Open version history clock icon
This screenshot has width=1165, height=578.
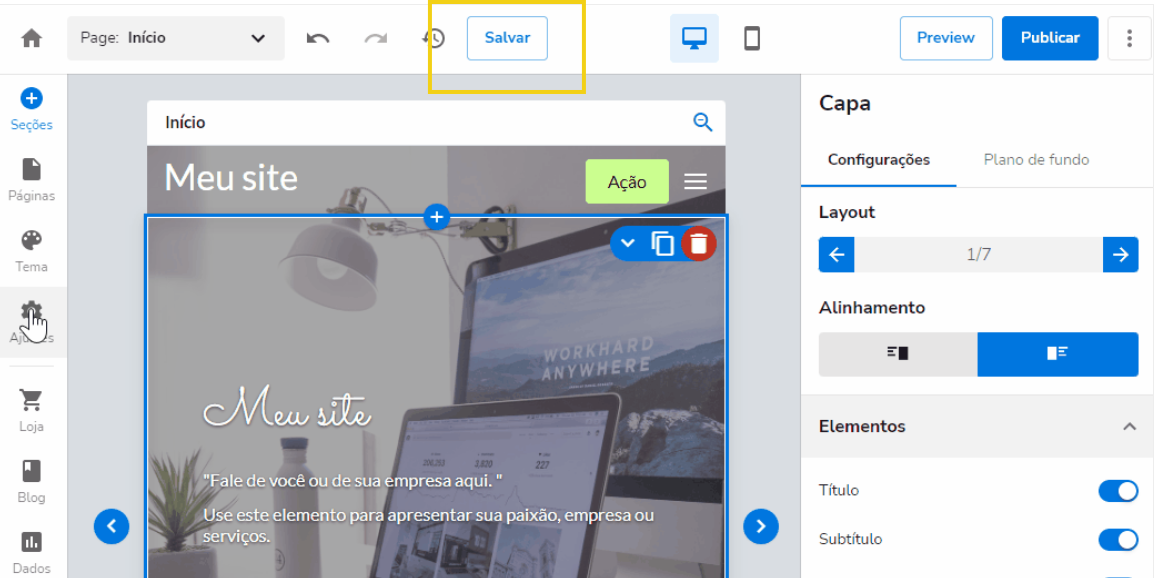coord(433,38)
